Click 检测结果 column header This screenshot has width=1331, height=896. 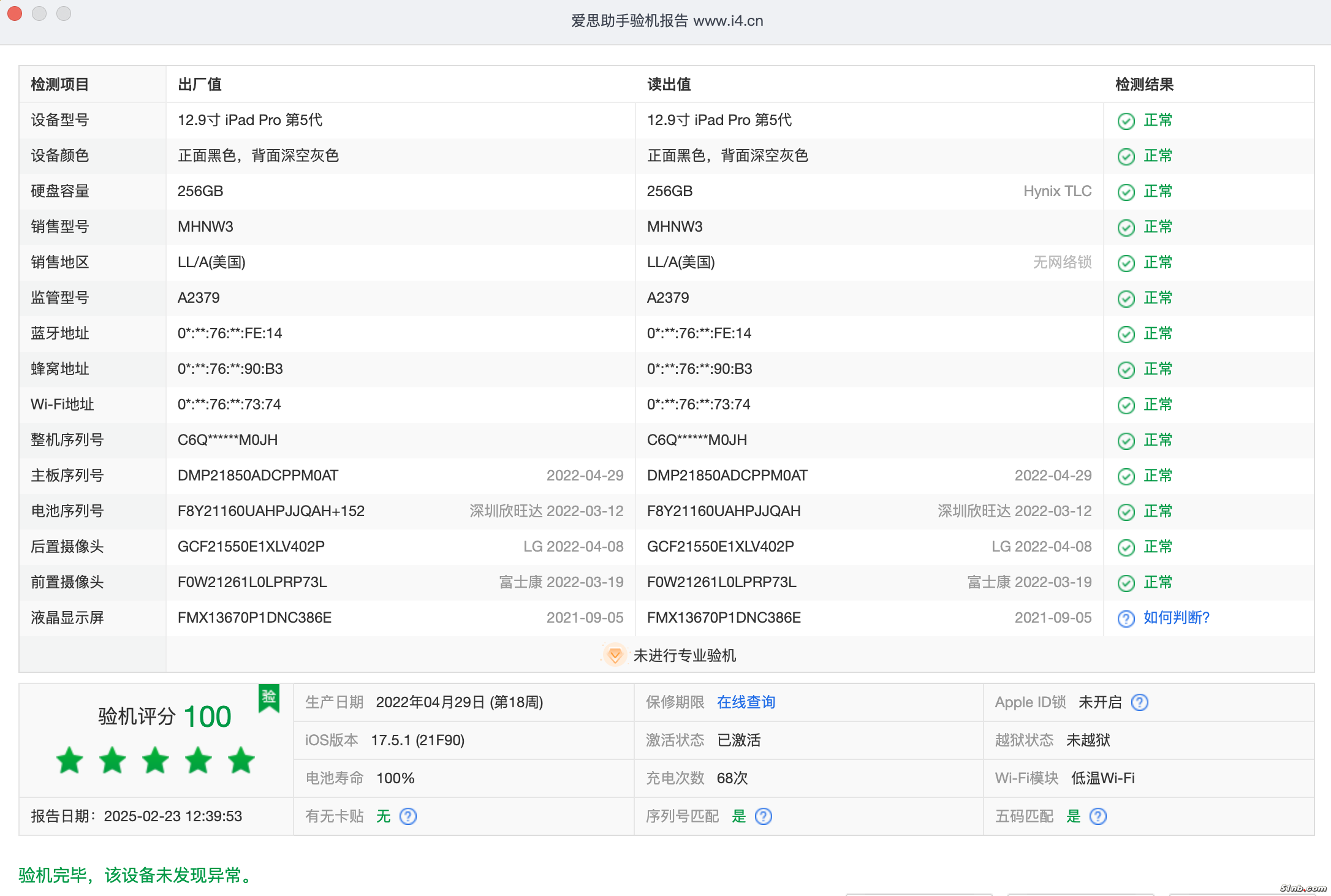1144,85
